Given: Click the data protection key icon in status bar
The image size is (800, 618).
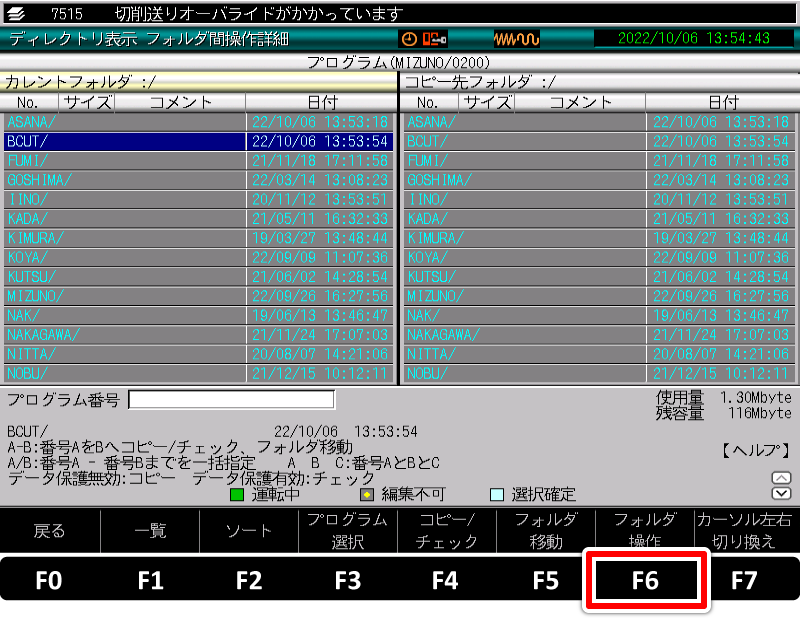Looking at the screenshot, I should pos(434,37).
